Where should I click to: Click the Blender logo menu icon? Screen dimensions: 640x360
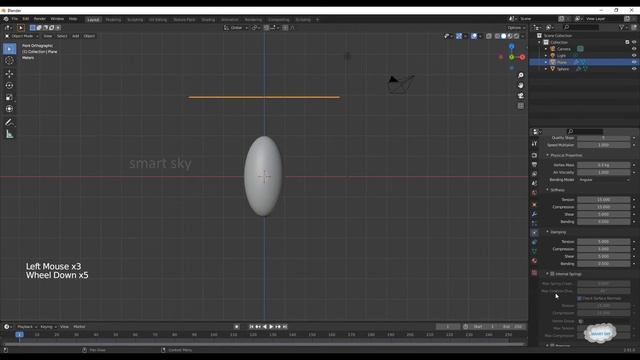6,19
